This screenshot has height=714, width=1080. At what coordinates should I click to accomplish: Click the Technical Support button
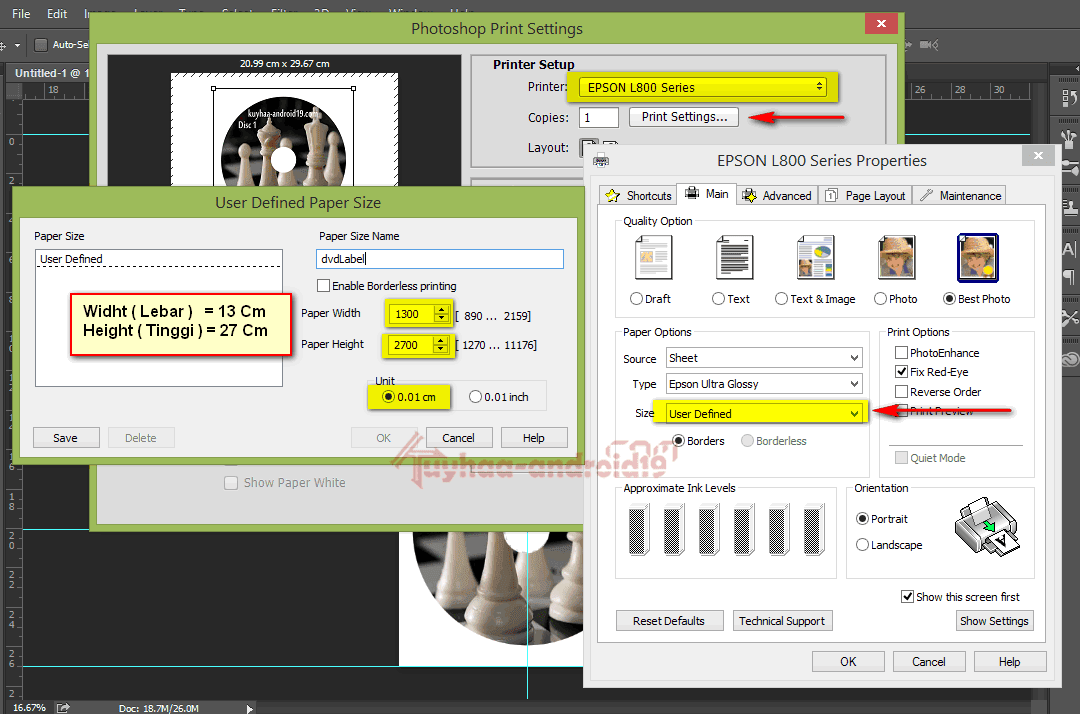pos(782,620)
